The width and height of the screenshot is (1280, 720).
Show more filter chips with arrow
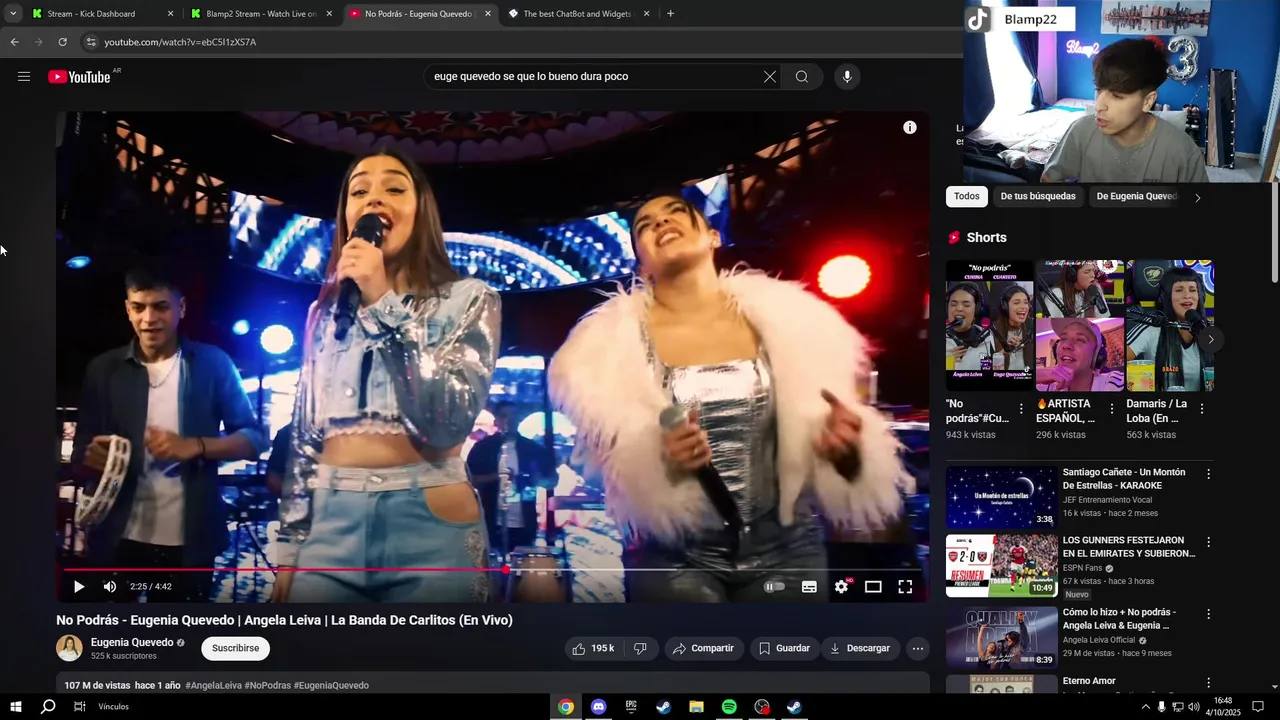coord(1198,198)
